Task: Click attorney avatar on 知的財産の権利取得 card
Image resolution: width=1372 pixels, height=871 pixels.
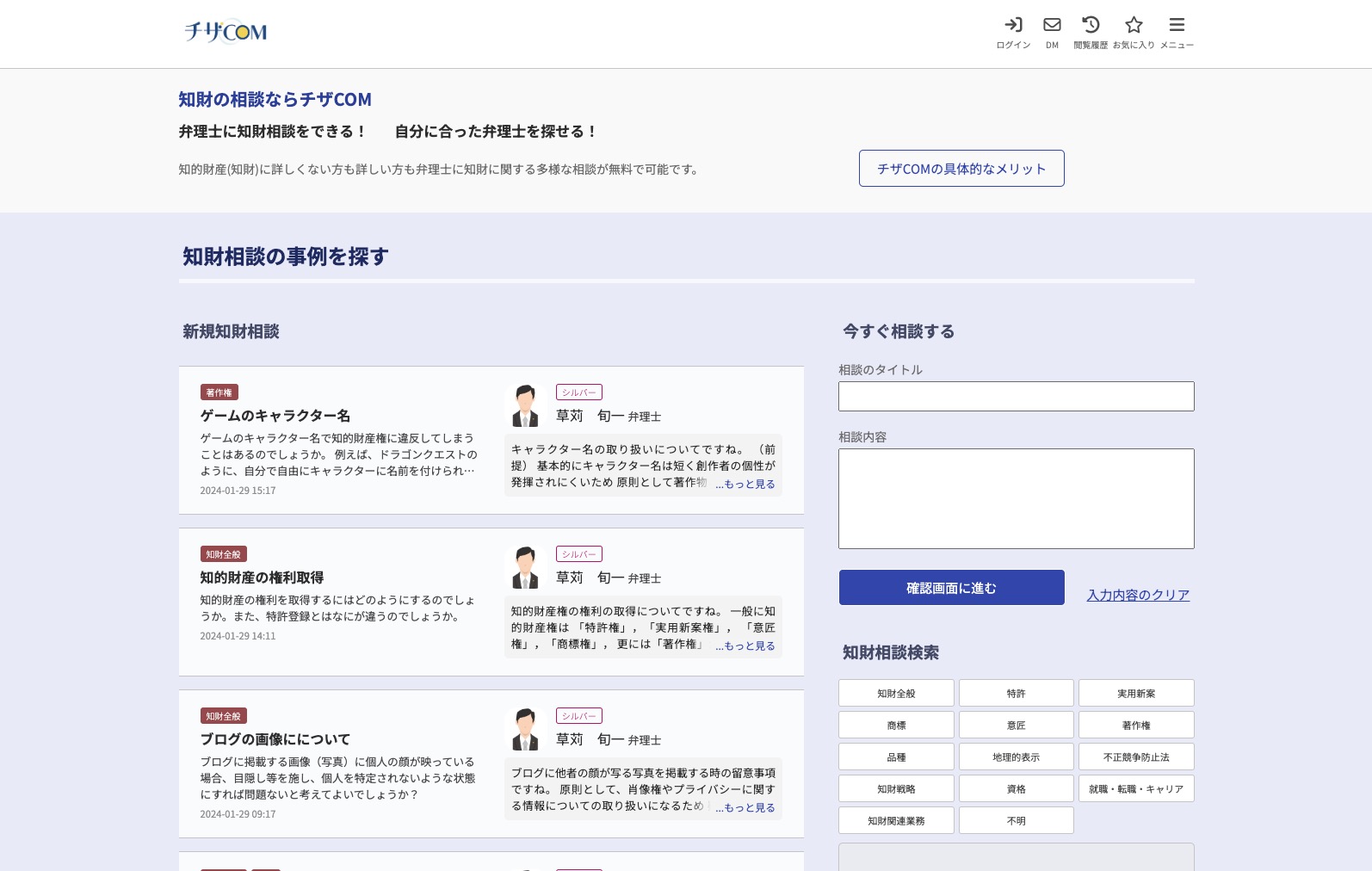Action: (x=525, y=567)
